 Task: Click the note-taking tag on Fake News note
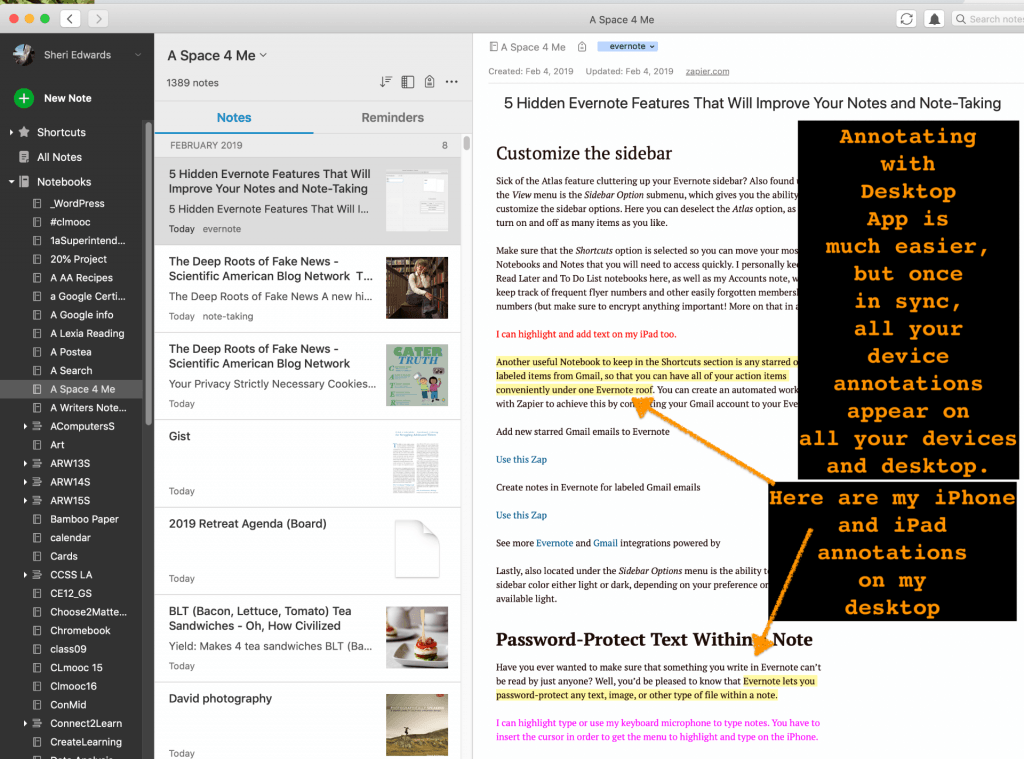click(x=228, y=316)
